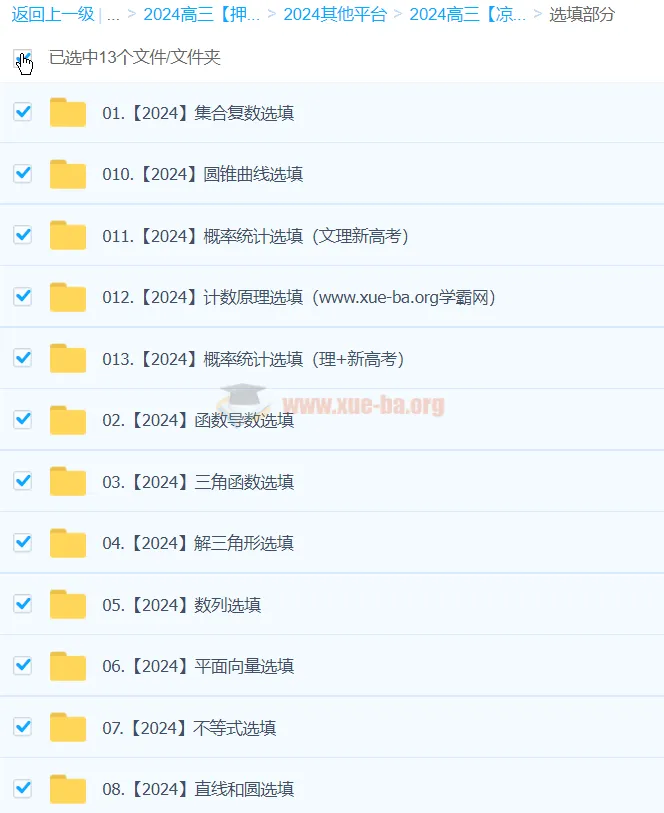Click folder icon for 02.【2024】函数导数选填
Viewport: 664px width, 813px height.
click(68, 419)
